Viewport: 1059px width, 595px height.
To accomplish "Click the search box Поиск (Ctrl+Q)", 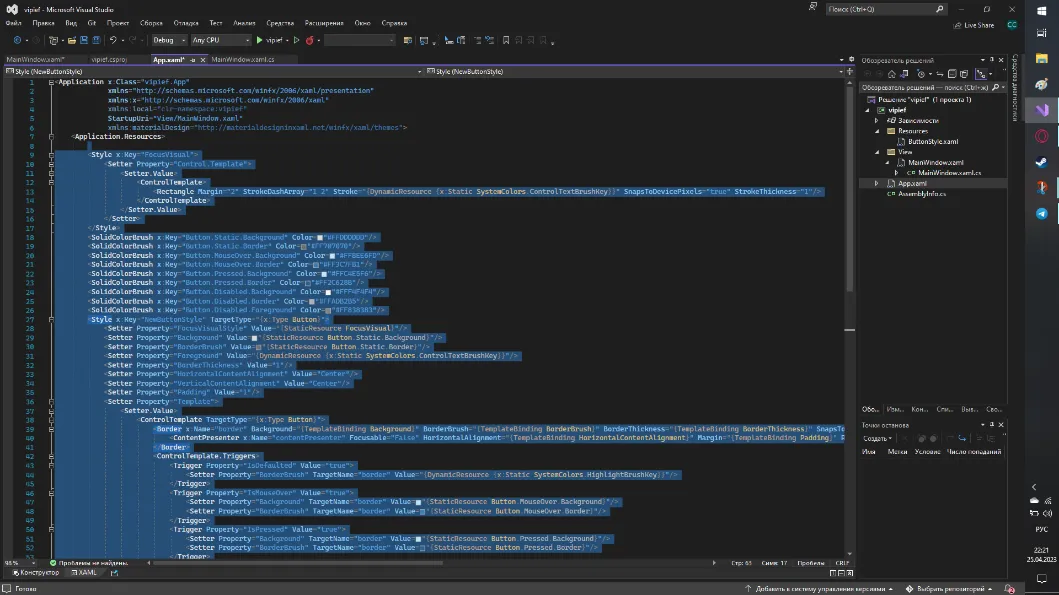I will [x=886, y=9].
